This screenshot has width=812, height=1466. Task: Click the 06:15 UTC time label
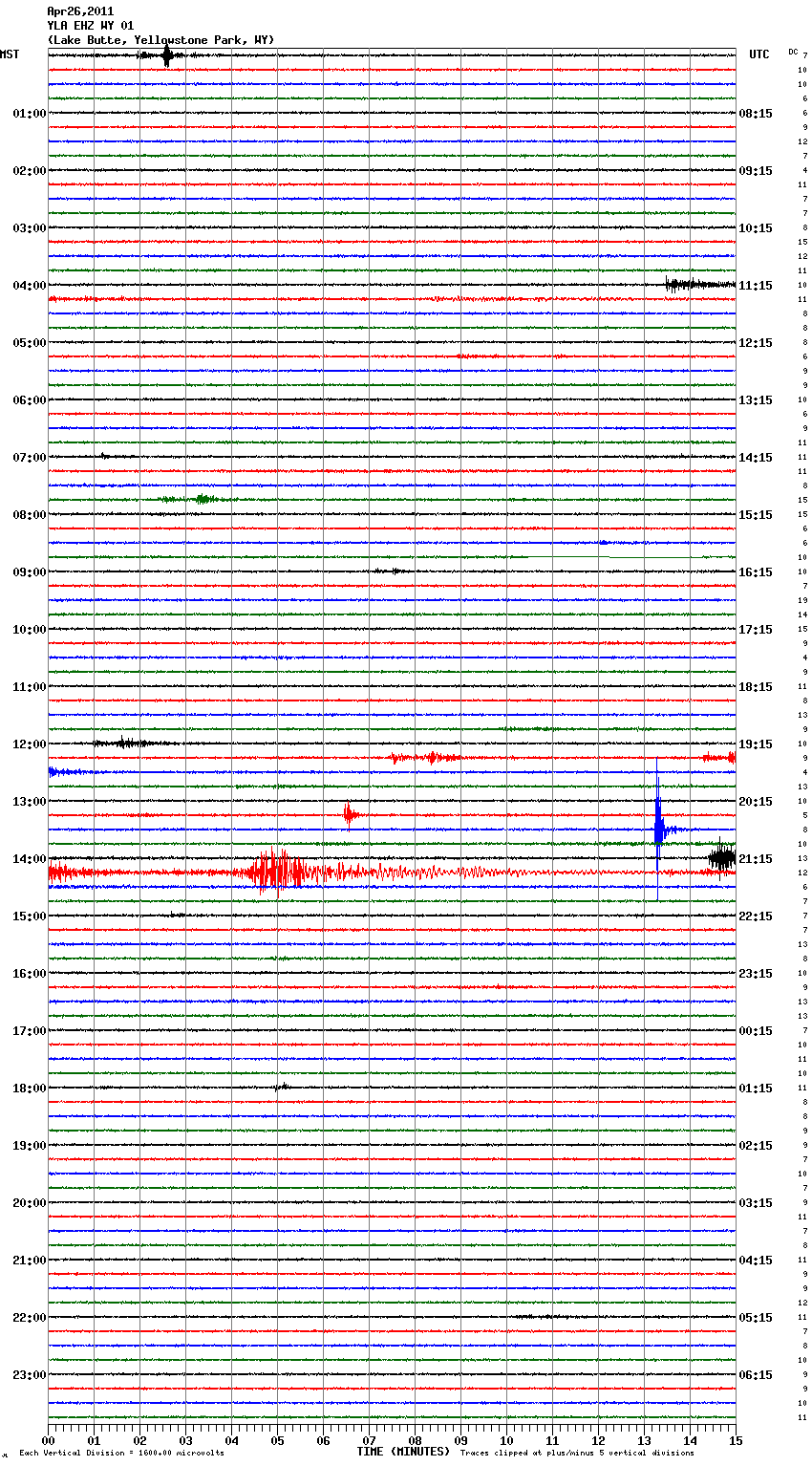pos(756,1375)
